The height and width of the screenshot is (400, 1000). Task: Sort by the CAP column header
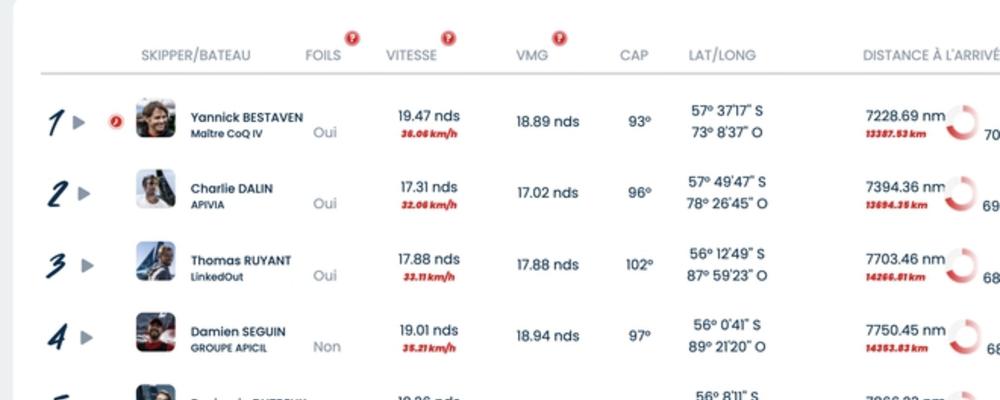coord(634,56)
